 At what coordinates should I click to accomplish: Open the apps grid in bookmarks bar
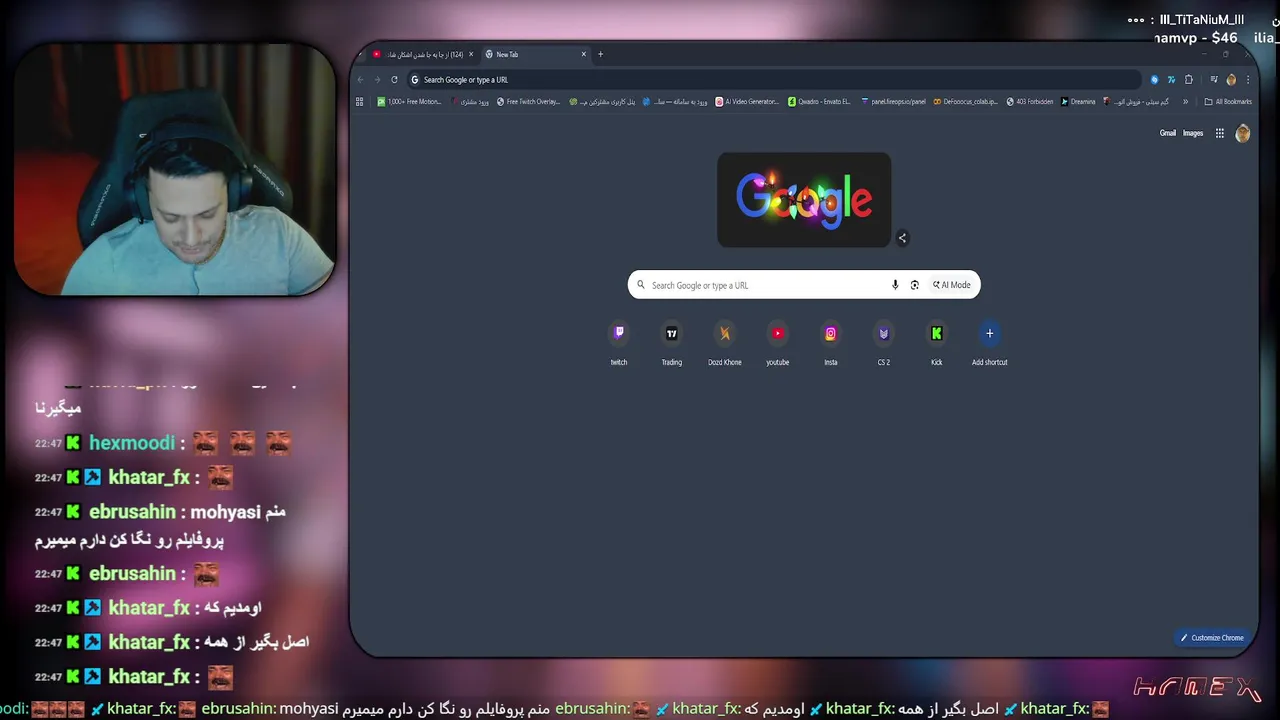[360, 102]
